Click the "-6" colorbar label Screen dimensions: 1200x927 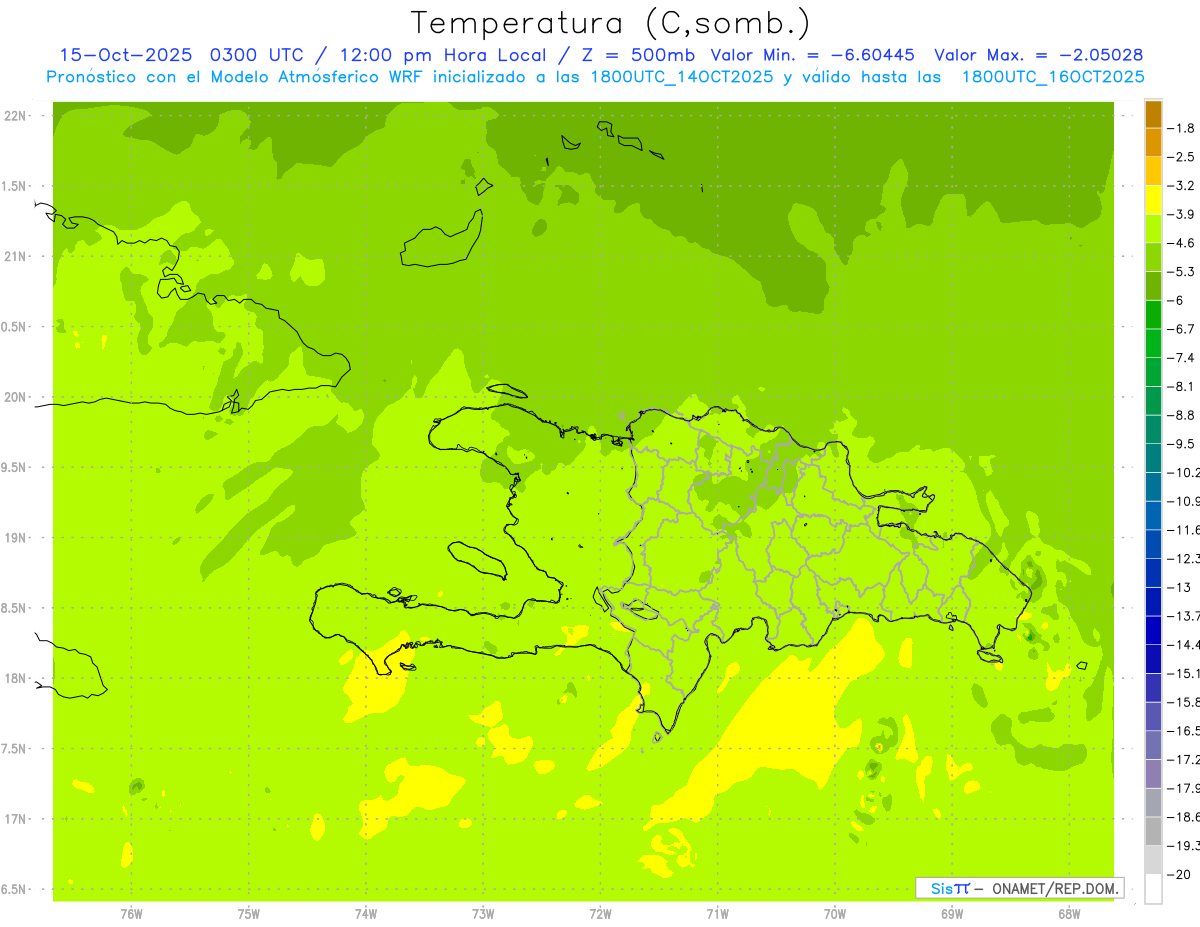(1176, 300)
